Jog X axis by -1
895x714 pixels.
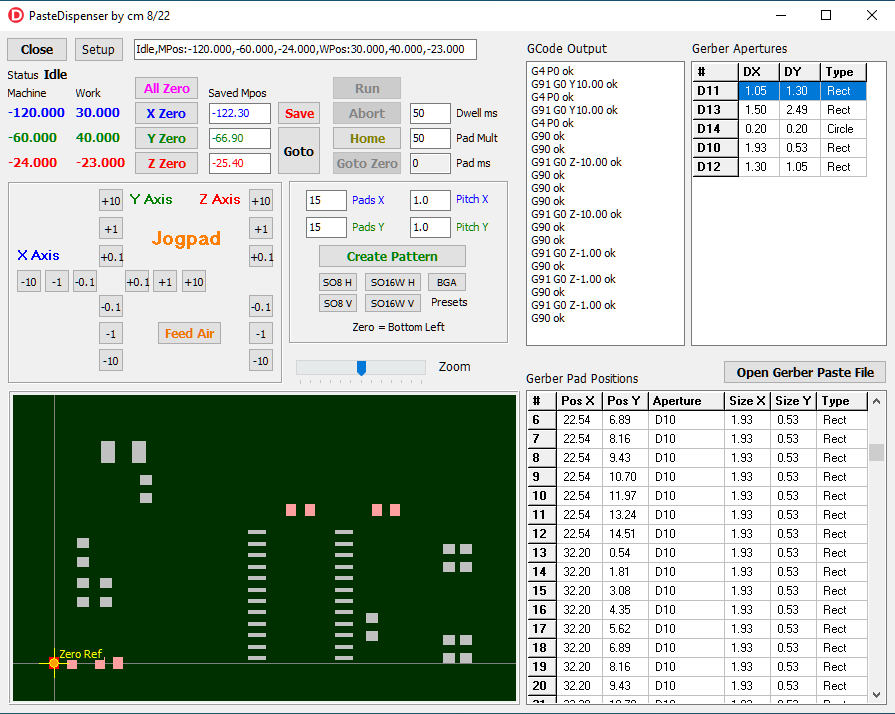(58, 282)
